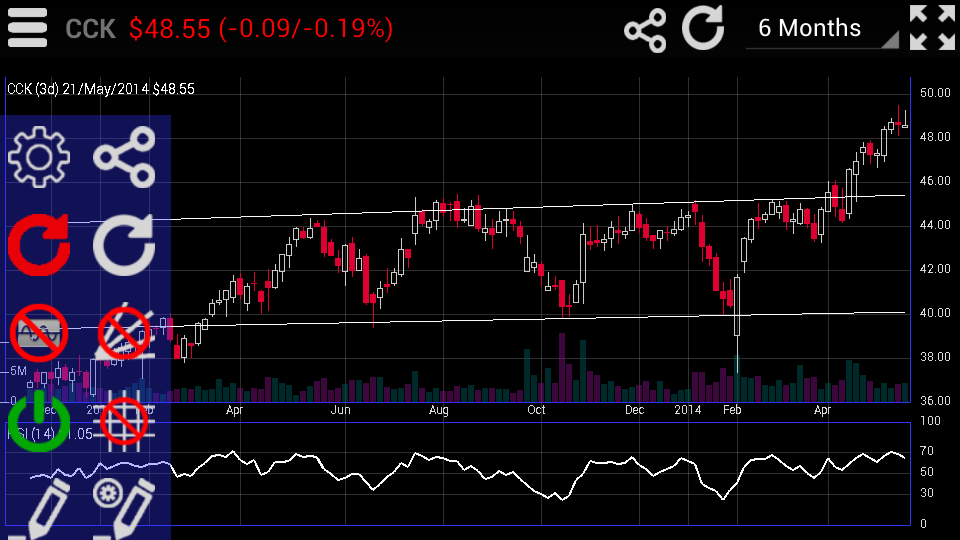Remove trend lines with crossed-out fan icon

pos(124,333)
